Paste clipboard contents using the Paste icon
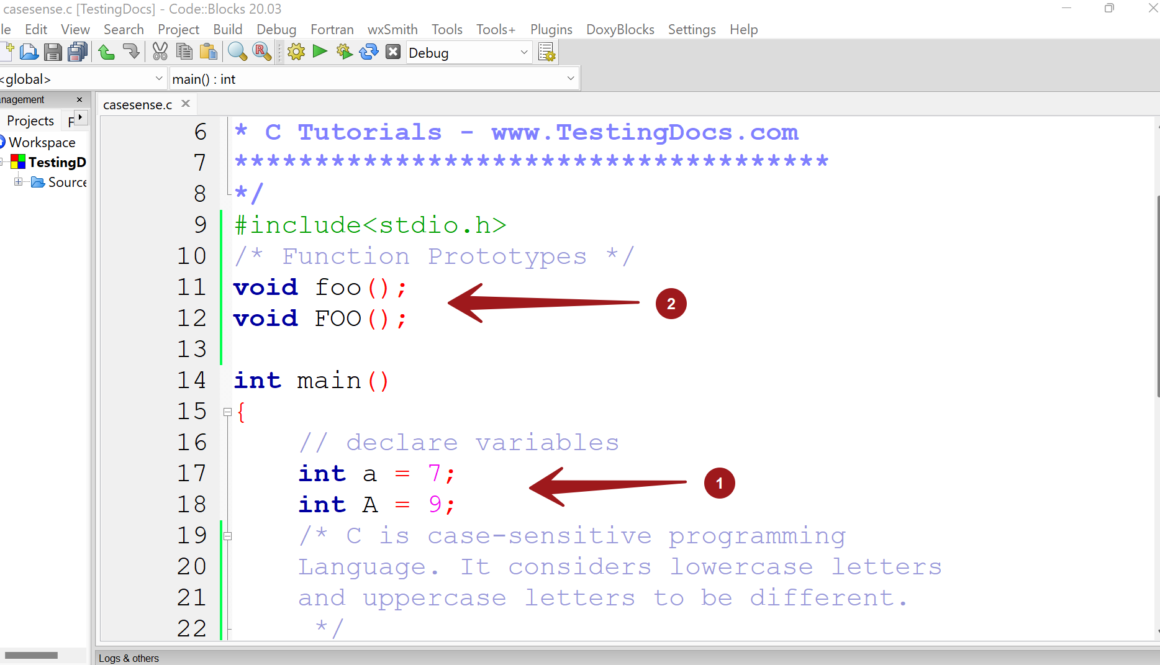This screenshot has width=1160, height=665. point(210,51)
